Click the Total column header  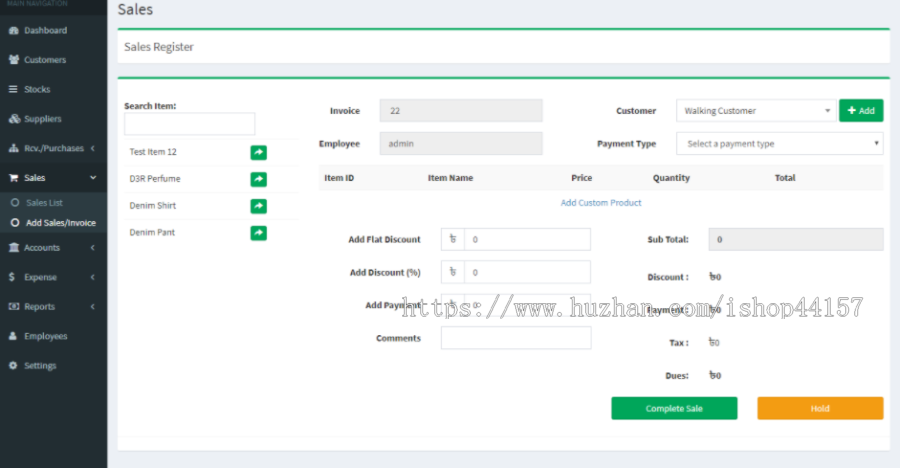[785, 178]
